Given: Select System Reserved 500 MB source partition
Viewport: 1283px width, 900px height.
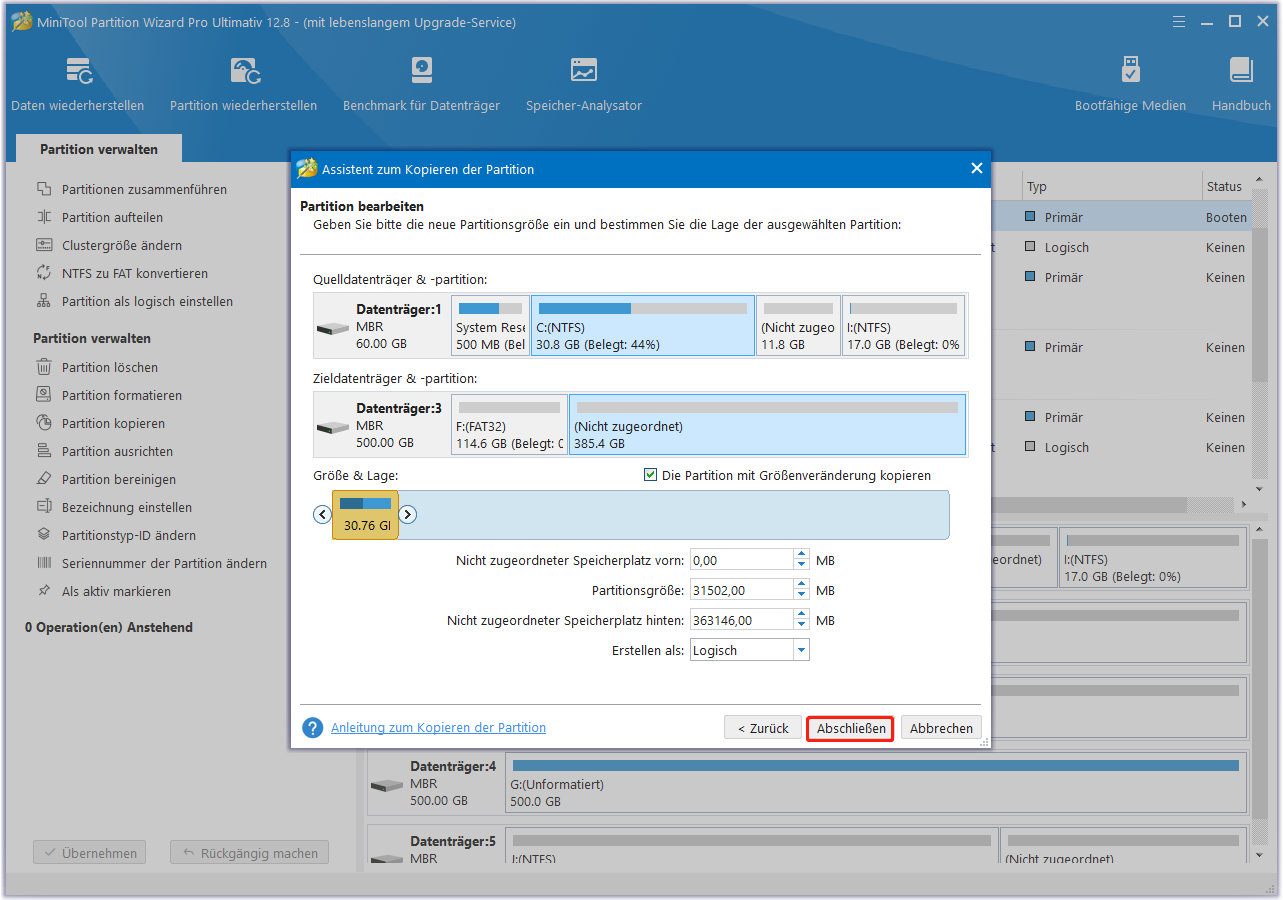Looking at the screenshot, I should (x=490, y=325).
